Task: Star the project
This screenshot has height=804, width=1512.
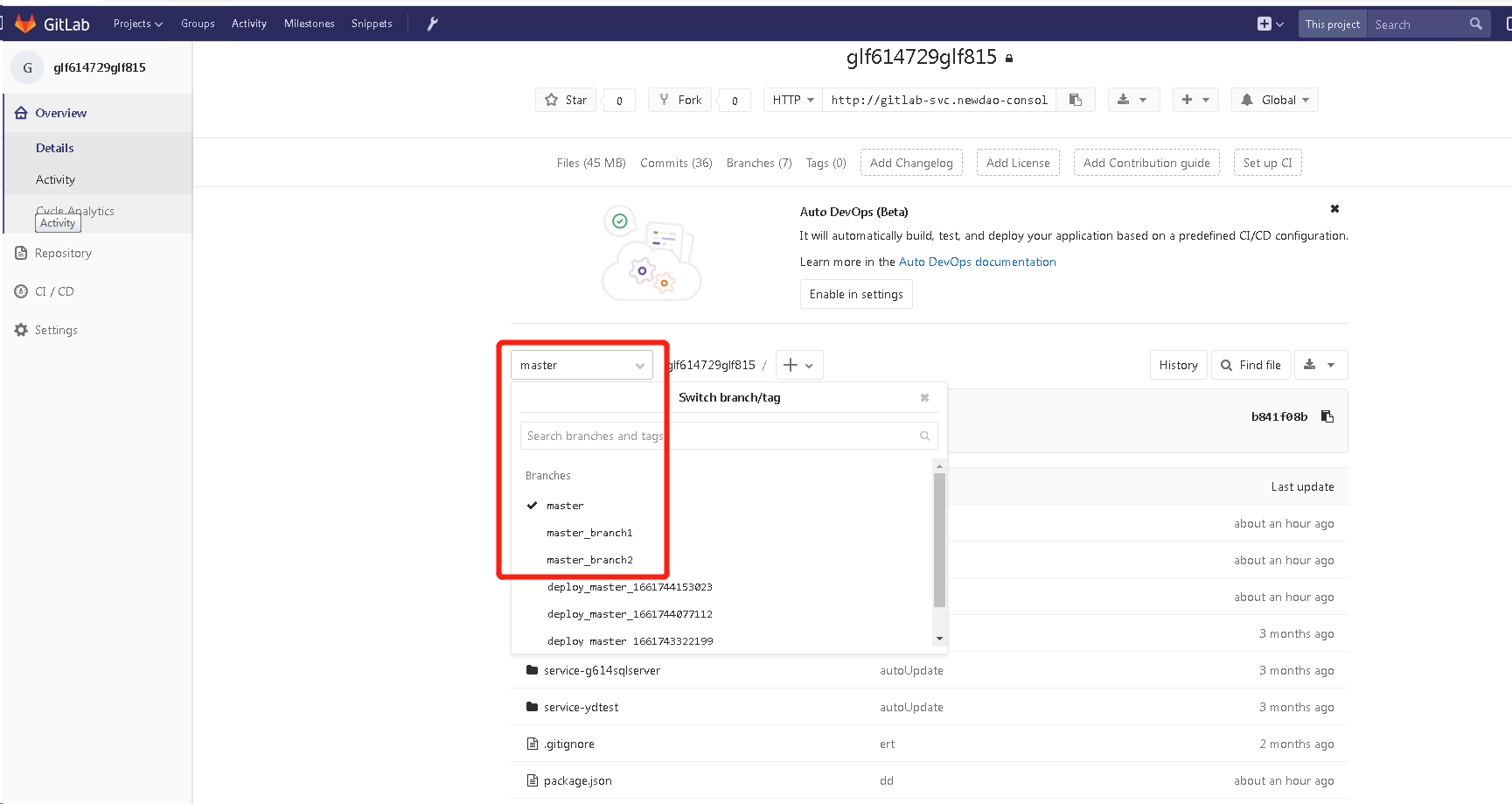Action: [x=566, y=100]
